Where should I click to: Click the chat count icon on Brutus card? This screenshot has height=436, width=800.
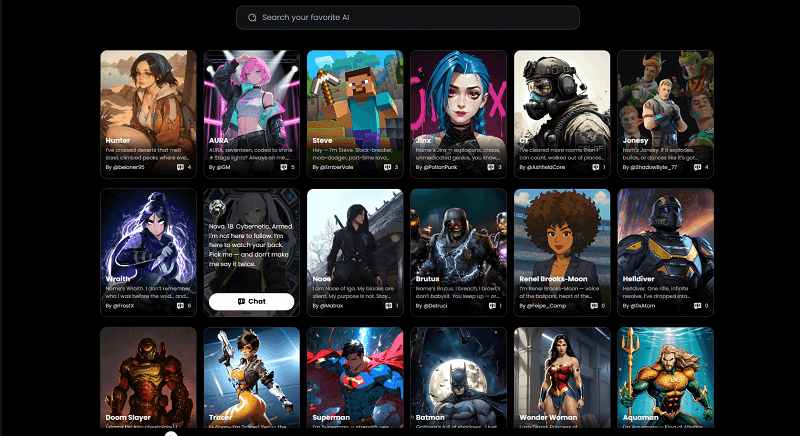[490, 305]
